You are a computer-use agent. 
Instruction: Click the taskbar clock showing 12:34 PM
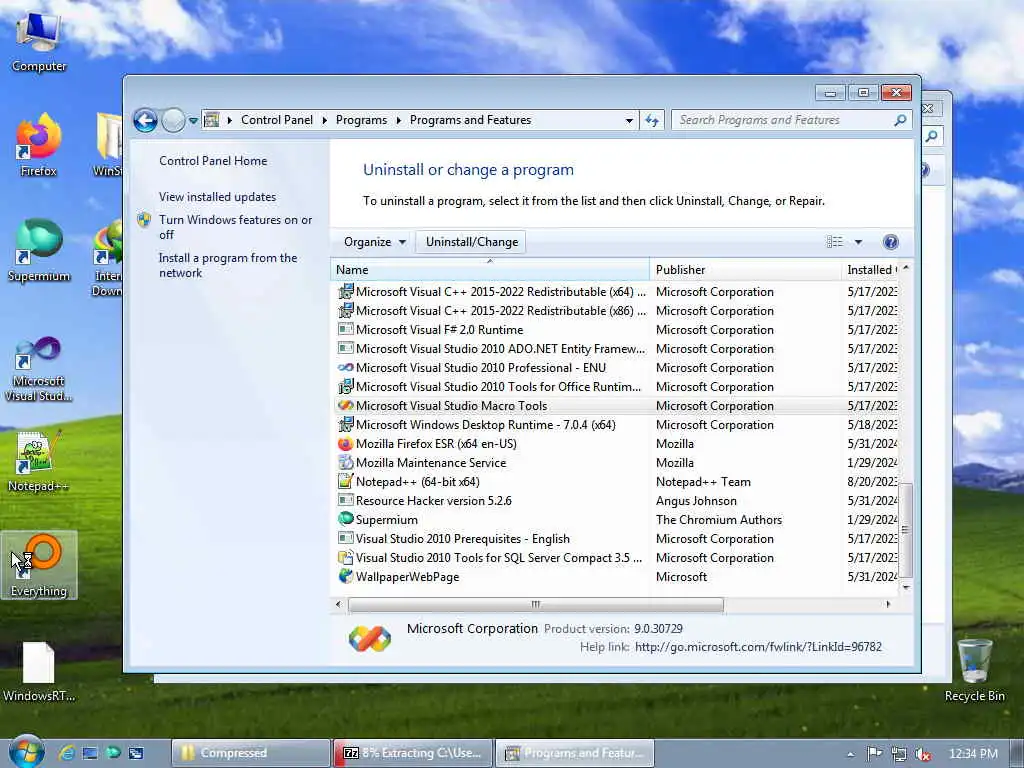pos(972,754)
